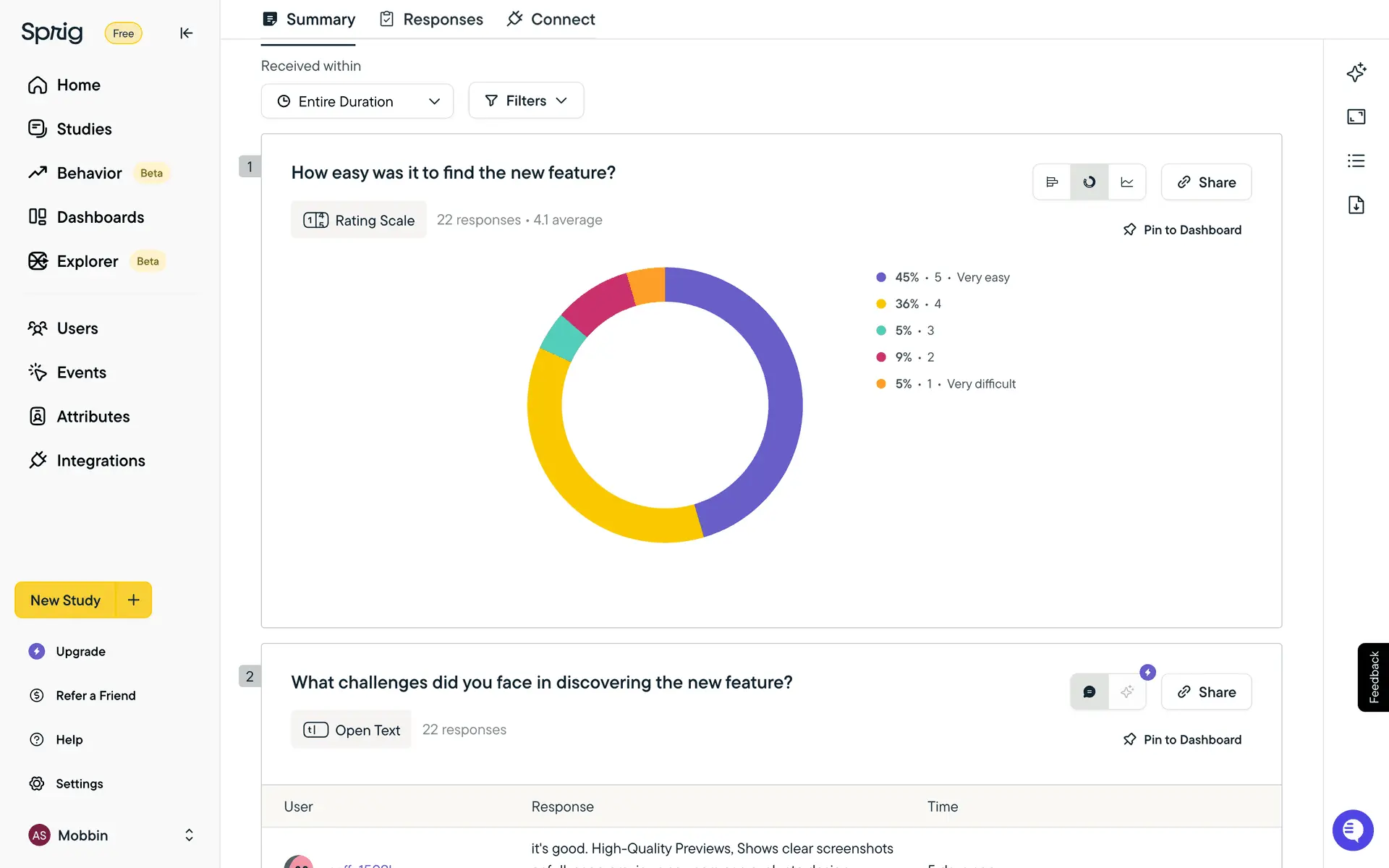Click Share on question 1
Image resolution: width=1389 pixels, height=868 pixels.
(1206, 182)
